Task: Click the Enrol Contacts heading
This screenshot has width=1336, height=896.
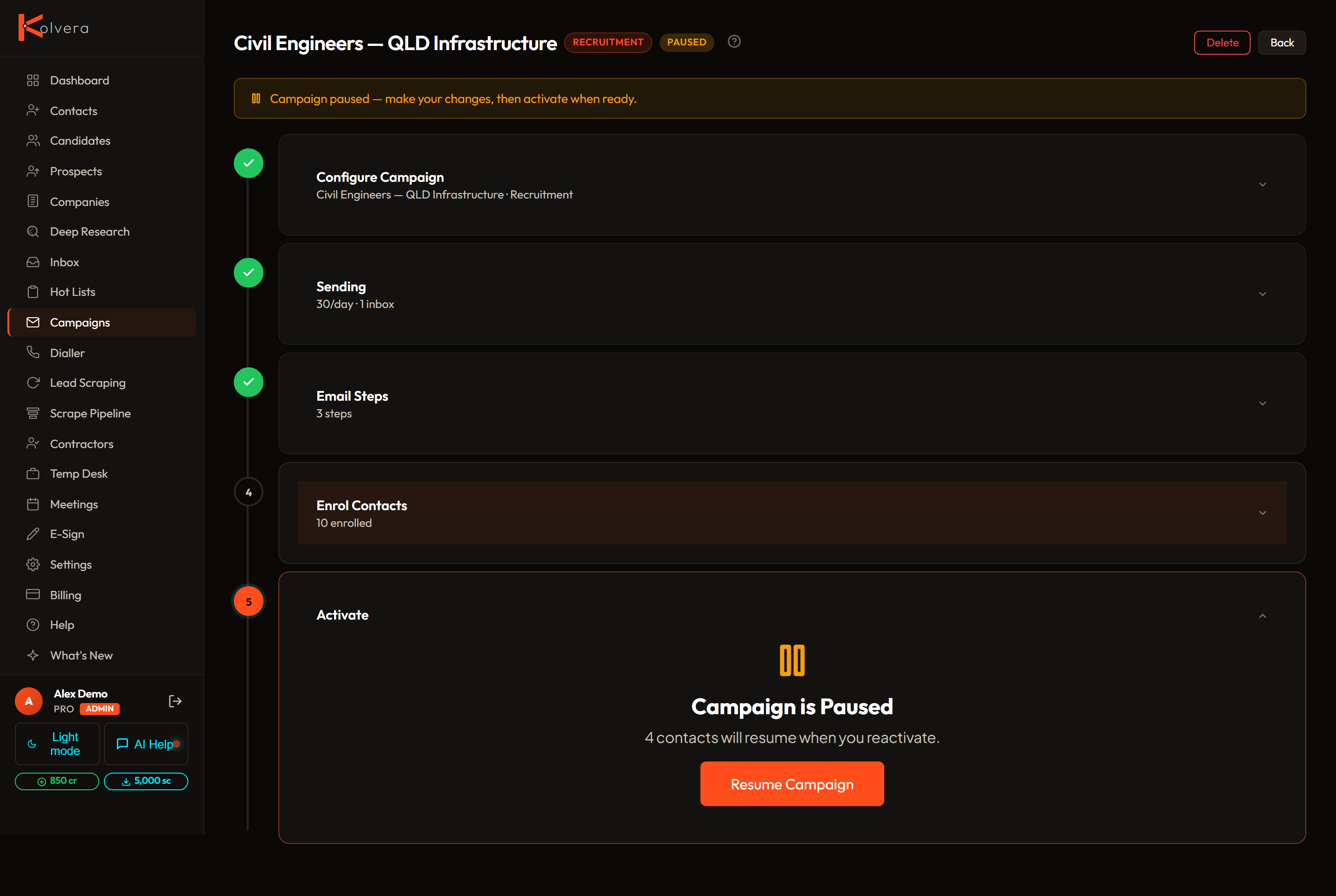Action: tap(362, 506)
